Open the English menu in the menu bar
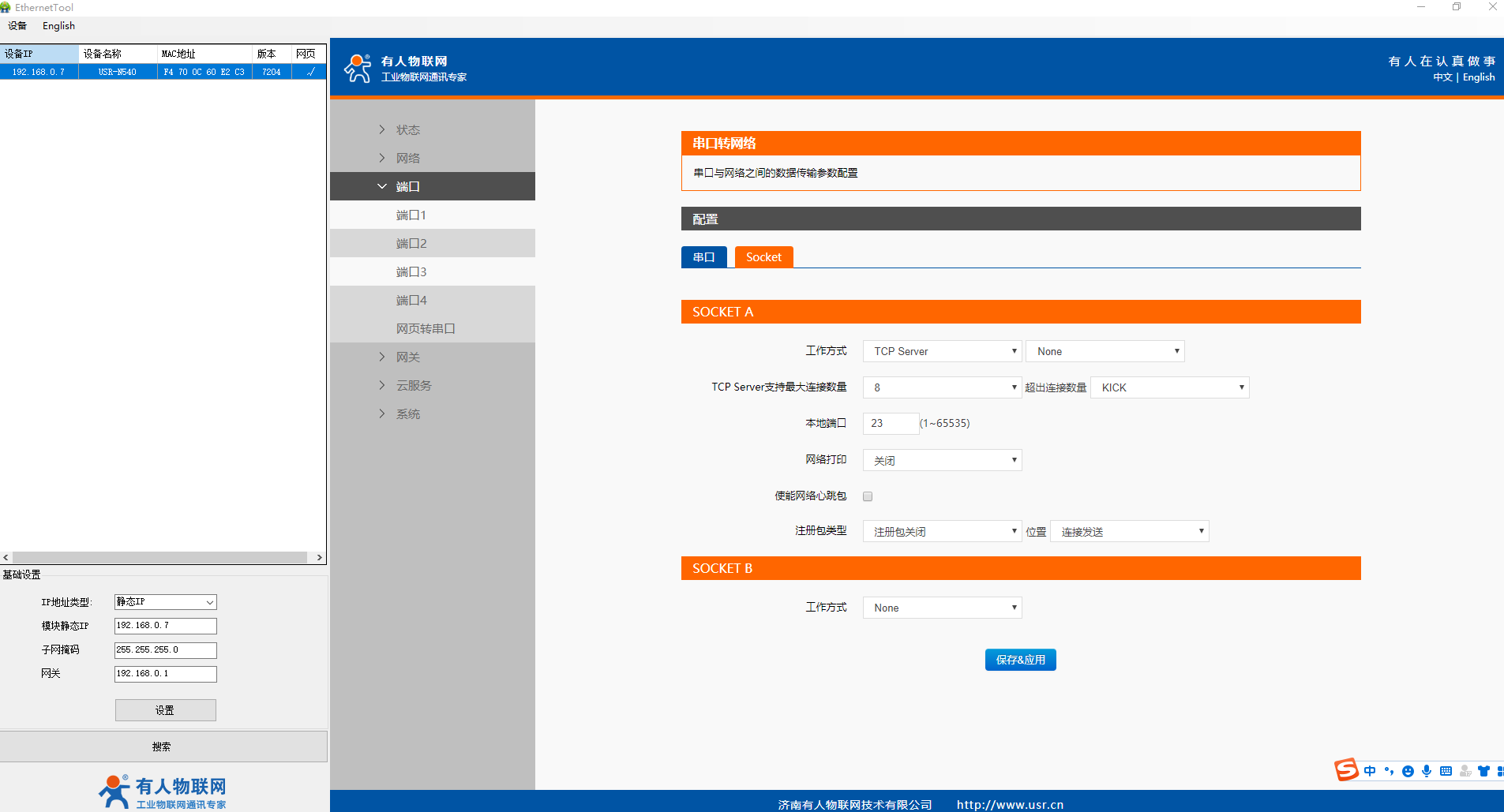The width and height of the screenshot is (1504, 812). pyautogui.click(x=58, y=26)
